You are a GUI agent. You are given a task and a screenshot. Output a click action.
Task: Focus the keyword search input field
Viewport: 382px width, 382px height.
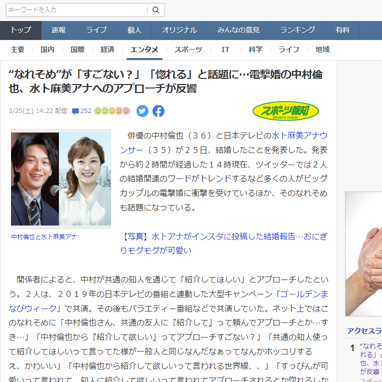pyautogui.click(x=77, y=10)
